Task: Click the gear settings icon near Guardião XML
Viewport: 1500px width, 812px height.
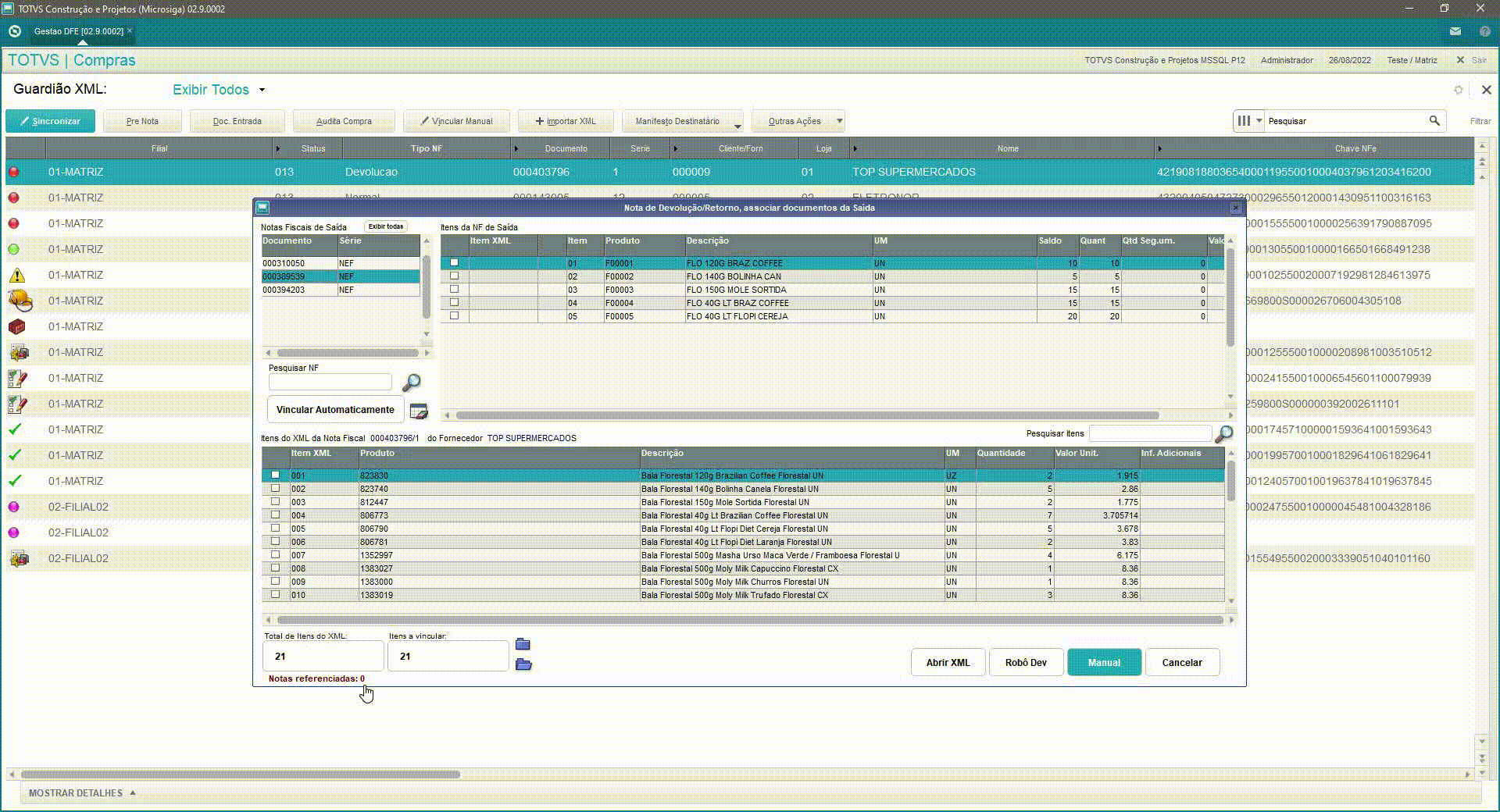Action: [1458, 90]
